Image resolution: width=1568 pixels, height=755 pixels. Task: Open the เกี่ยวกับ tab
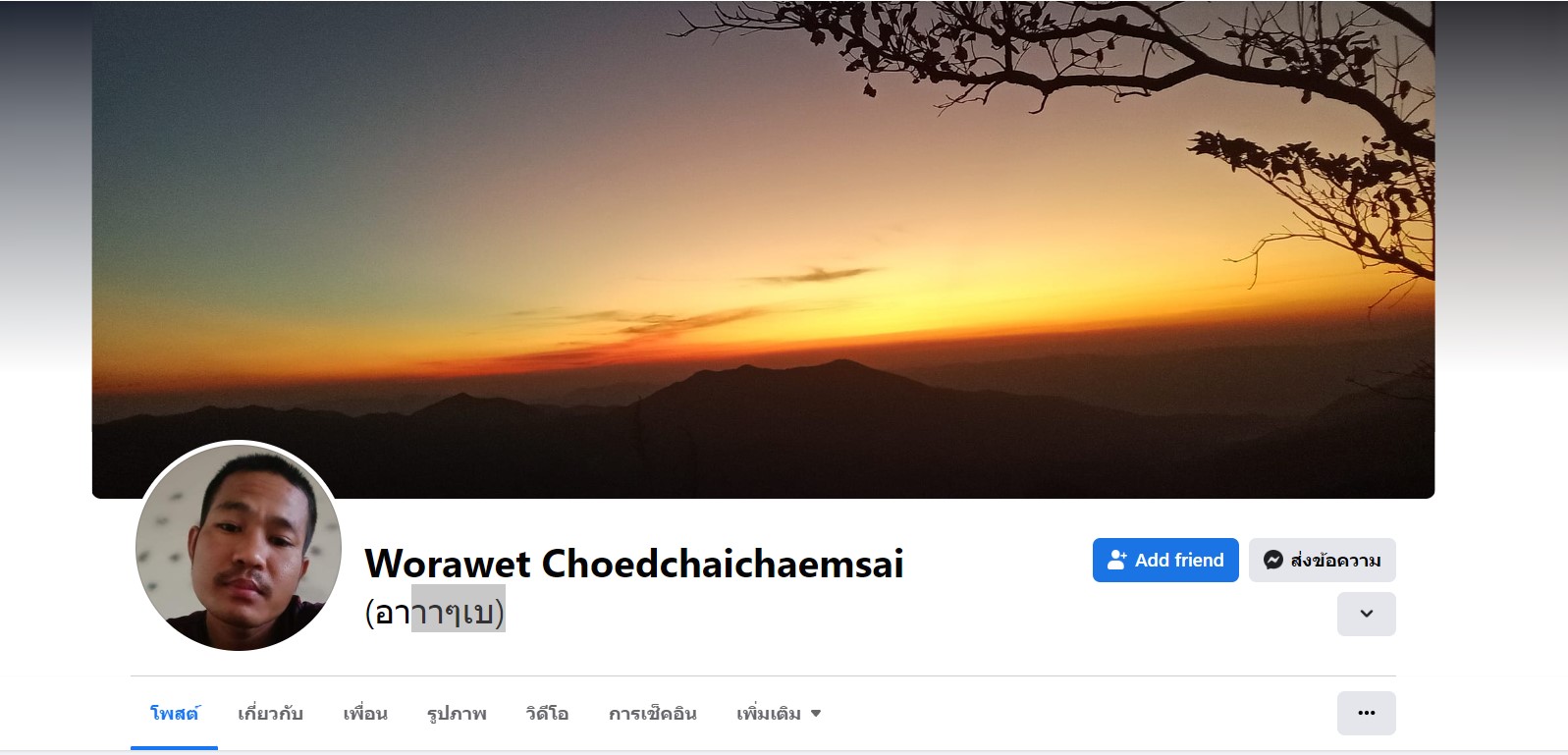click(x=270, y=714)
